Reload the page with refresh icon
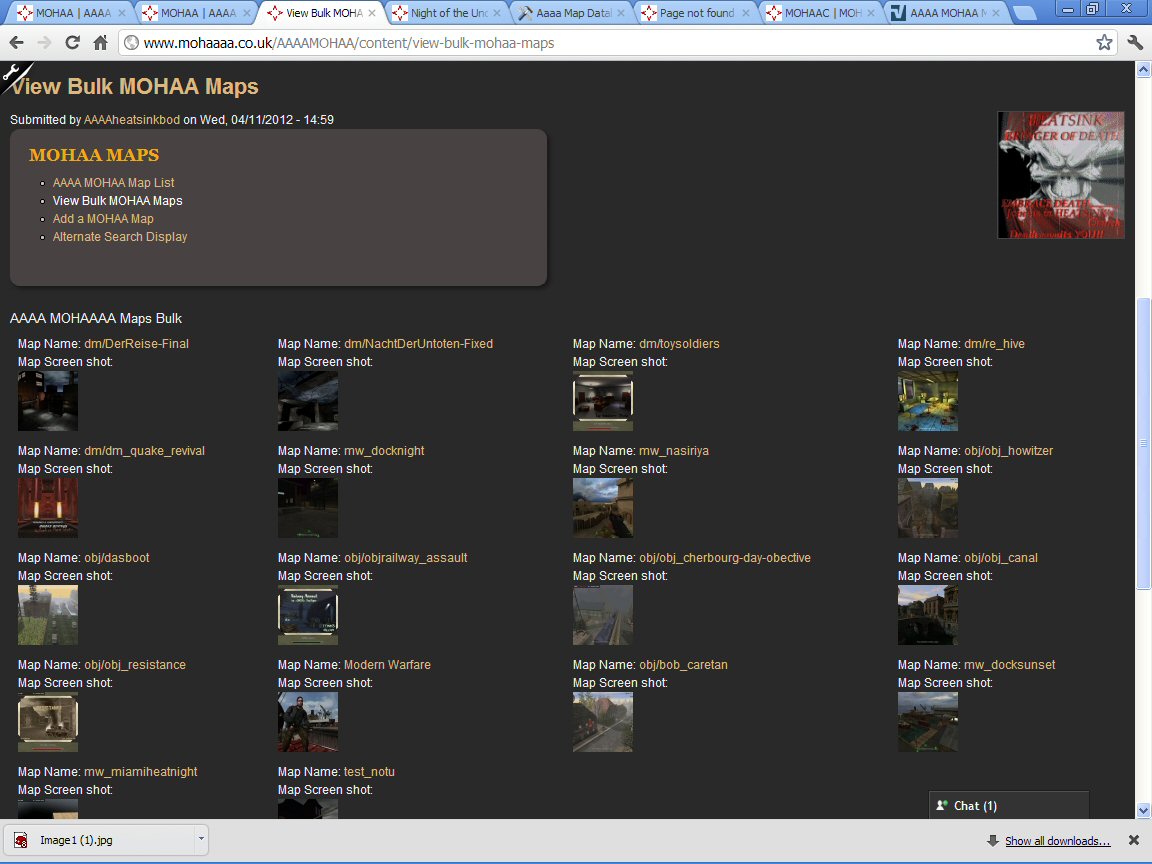The width and height of the screenshot is (1152, 864). (72, 43)
